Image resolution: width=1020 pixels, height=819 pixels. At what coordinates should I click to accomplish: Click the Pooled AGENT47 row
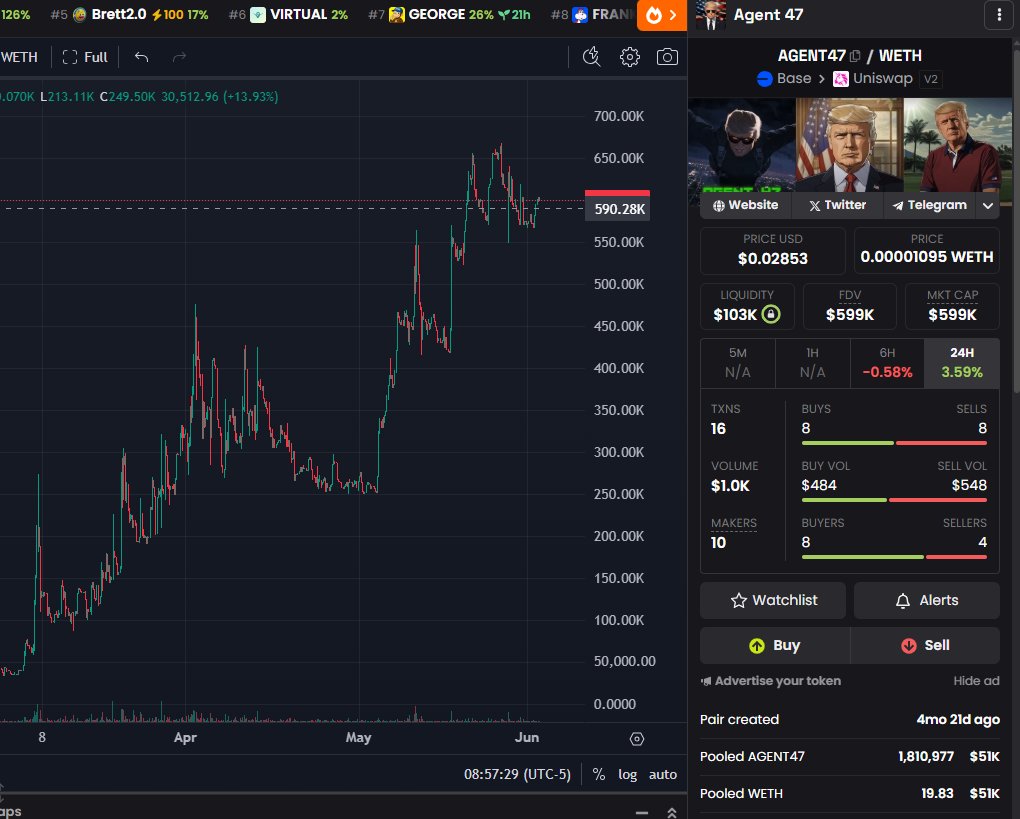[850, 757]
